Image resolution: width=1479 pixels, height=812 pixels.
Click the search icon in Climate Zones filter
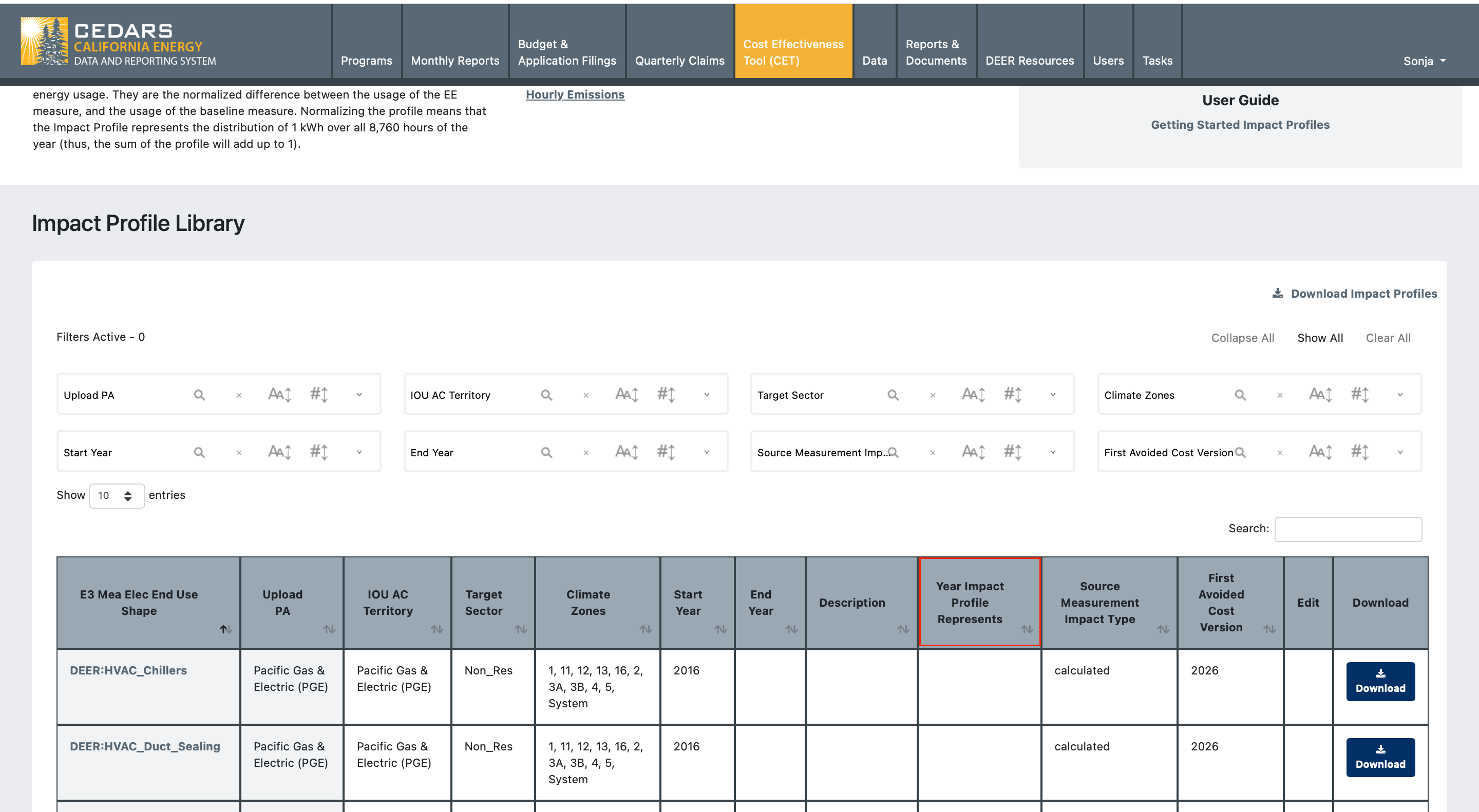[1240, 395]
